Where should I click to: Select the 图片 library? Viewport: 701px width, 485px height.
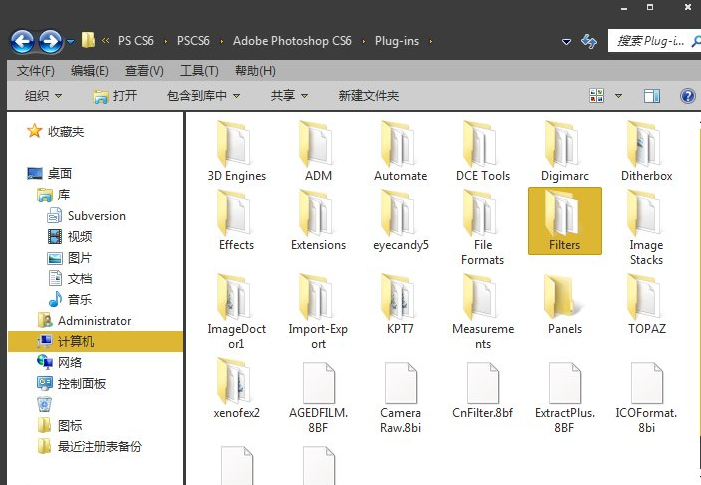pos(80,257)
